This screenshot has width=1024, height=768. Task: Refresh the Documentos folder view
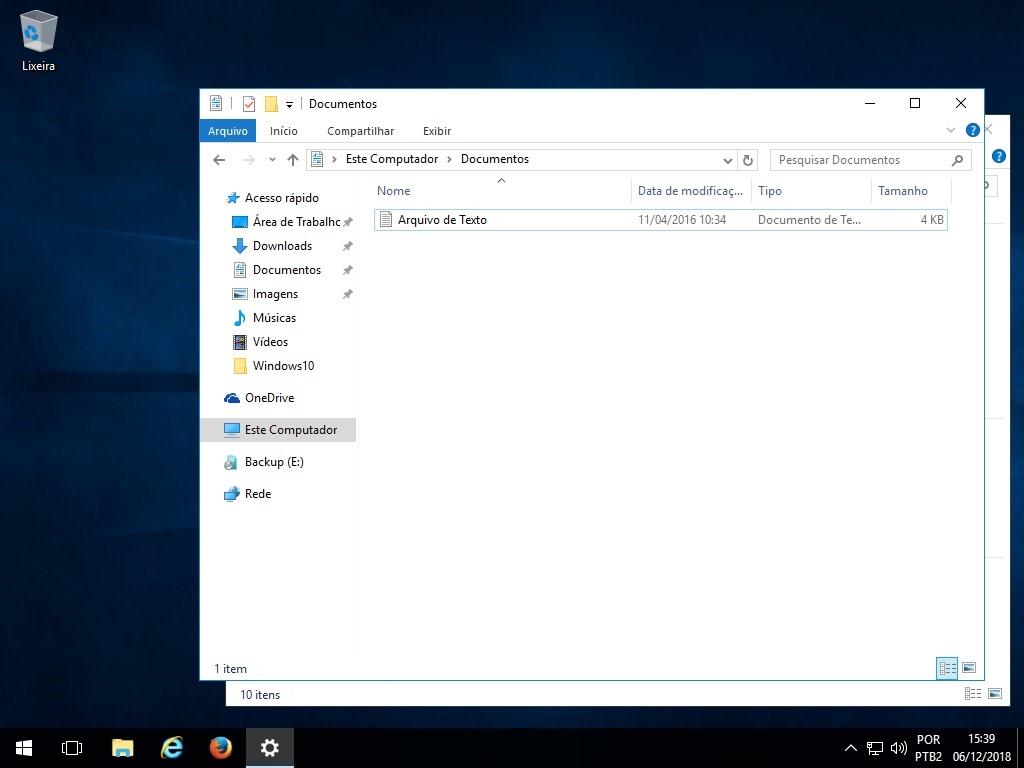click(748, 160)
